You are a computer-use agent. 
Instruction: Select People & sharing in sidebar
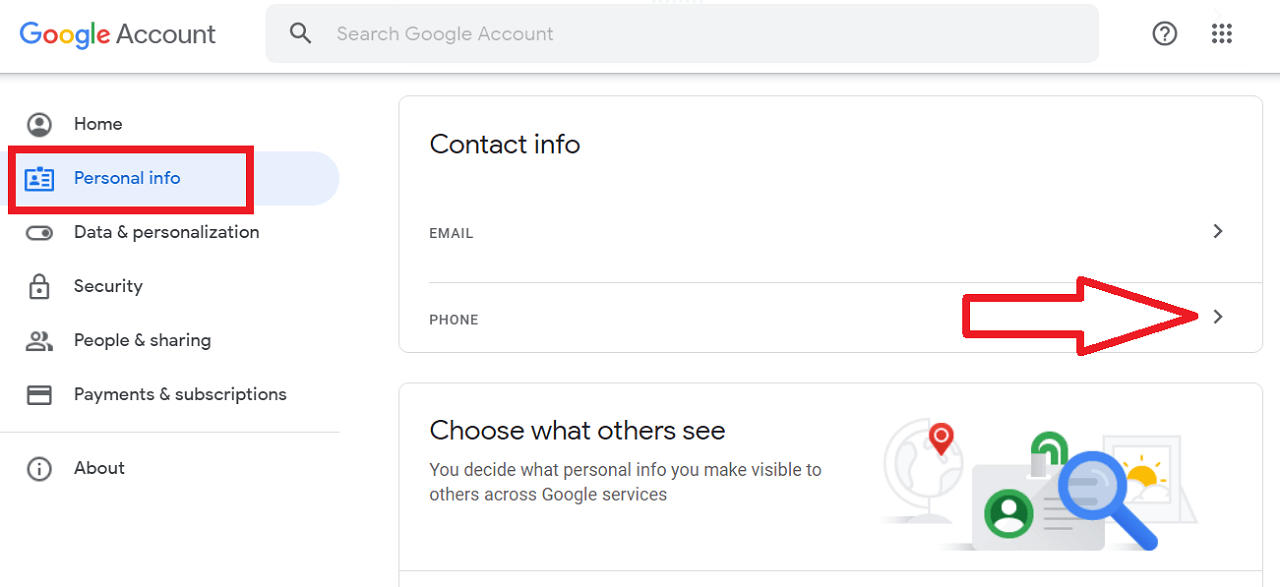142,340
